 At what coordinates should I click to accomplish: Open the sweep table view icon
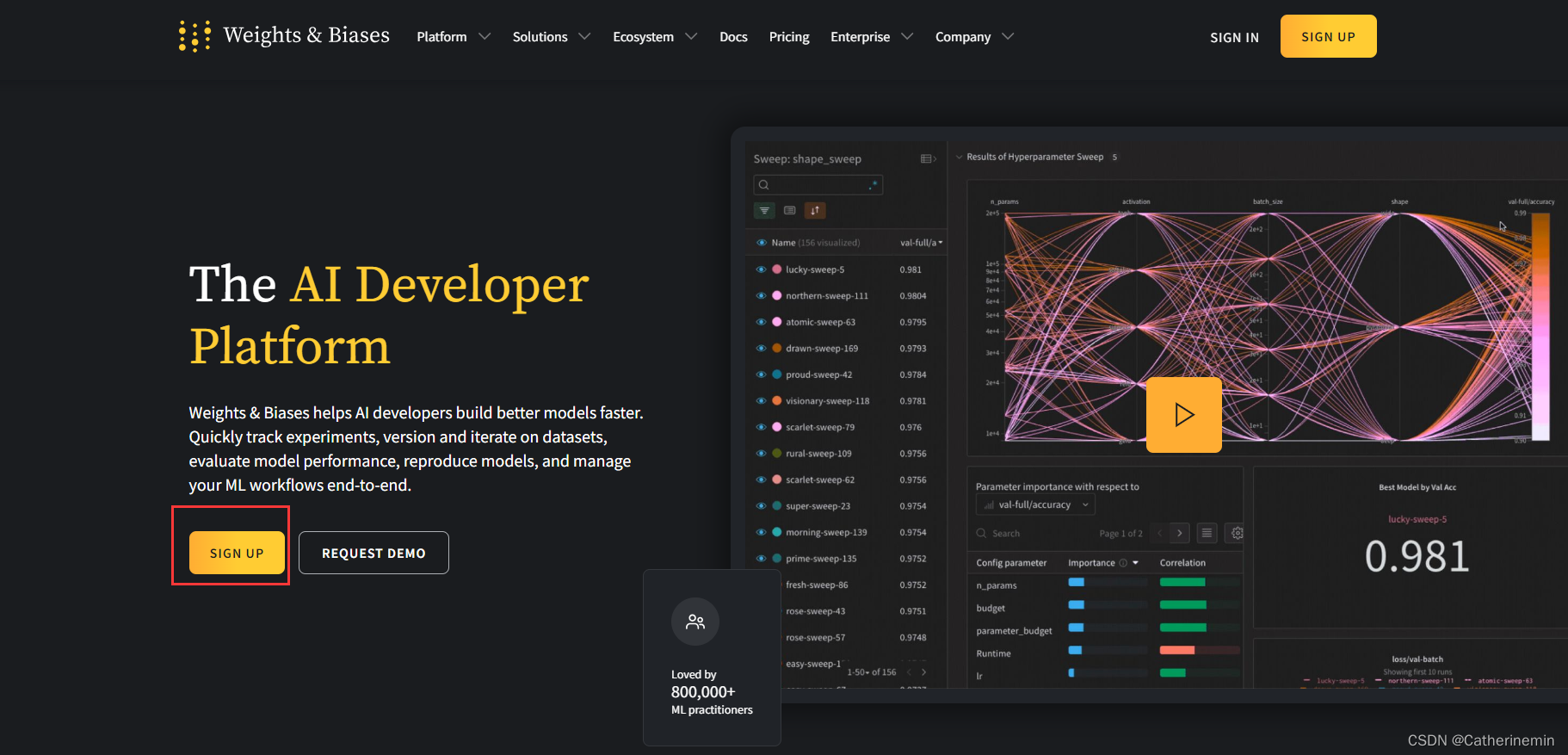pyautogui.click(x=928, y=158)
